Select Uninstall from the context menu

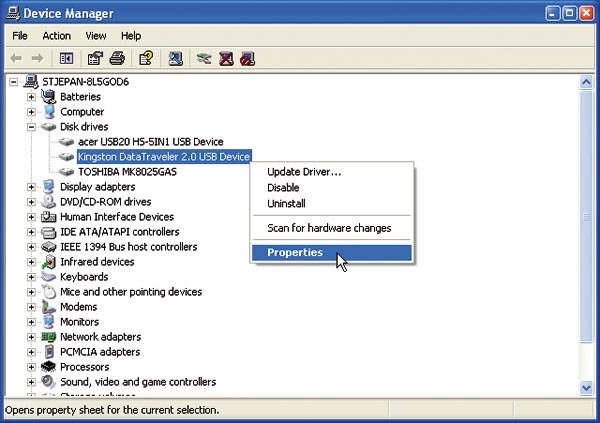tap(285, 203)
